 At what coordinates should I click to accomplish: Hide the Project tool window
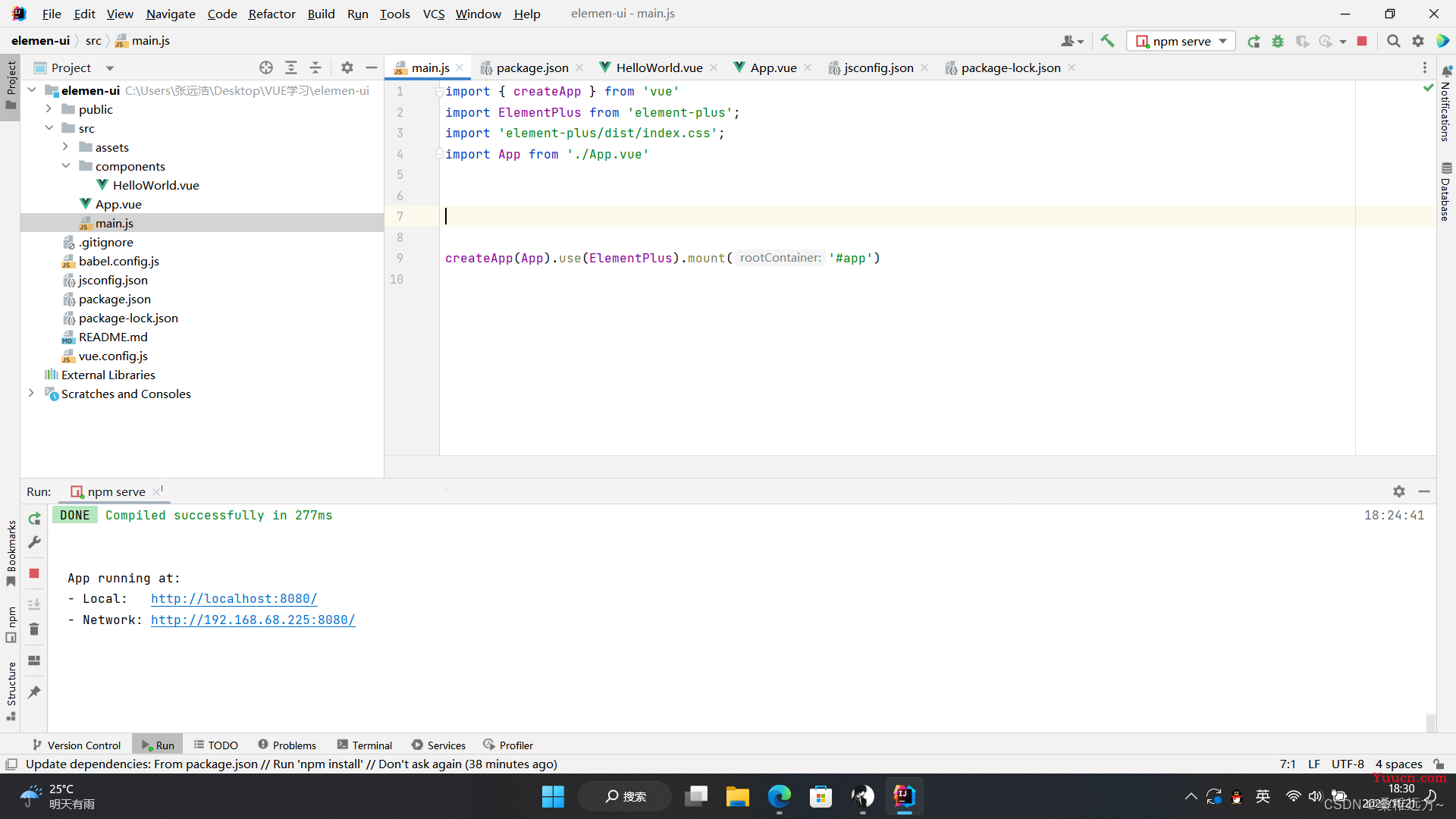pyautogui.click(x=372, y=67)
